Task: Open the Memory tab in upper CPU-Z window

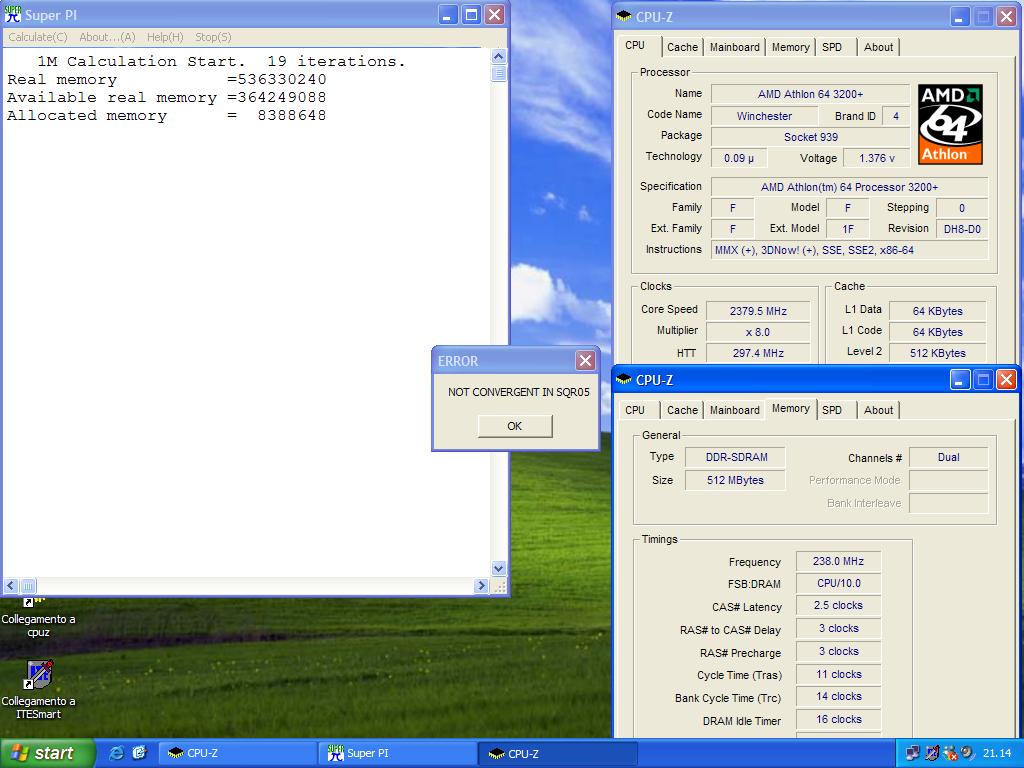Action: tap(790, 47)
